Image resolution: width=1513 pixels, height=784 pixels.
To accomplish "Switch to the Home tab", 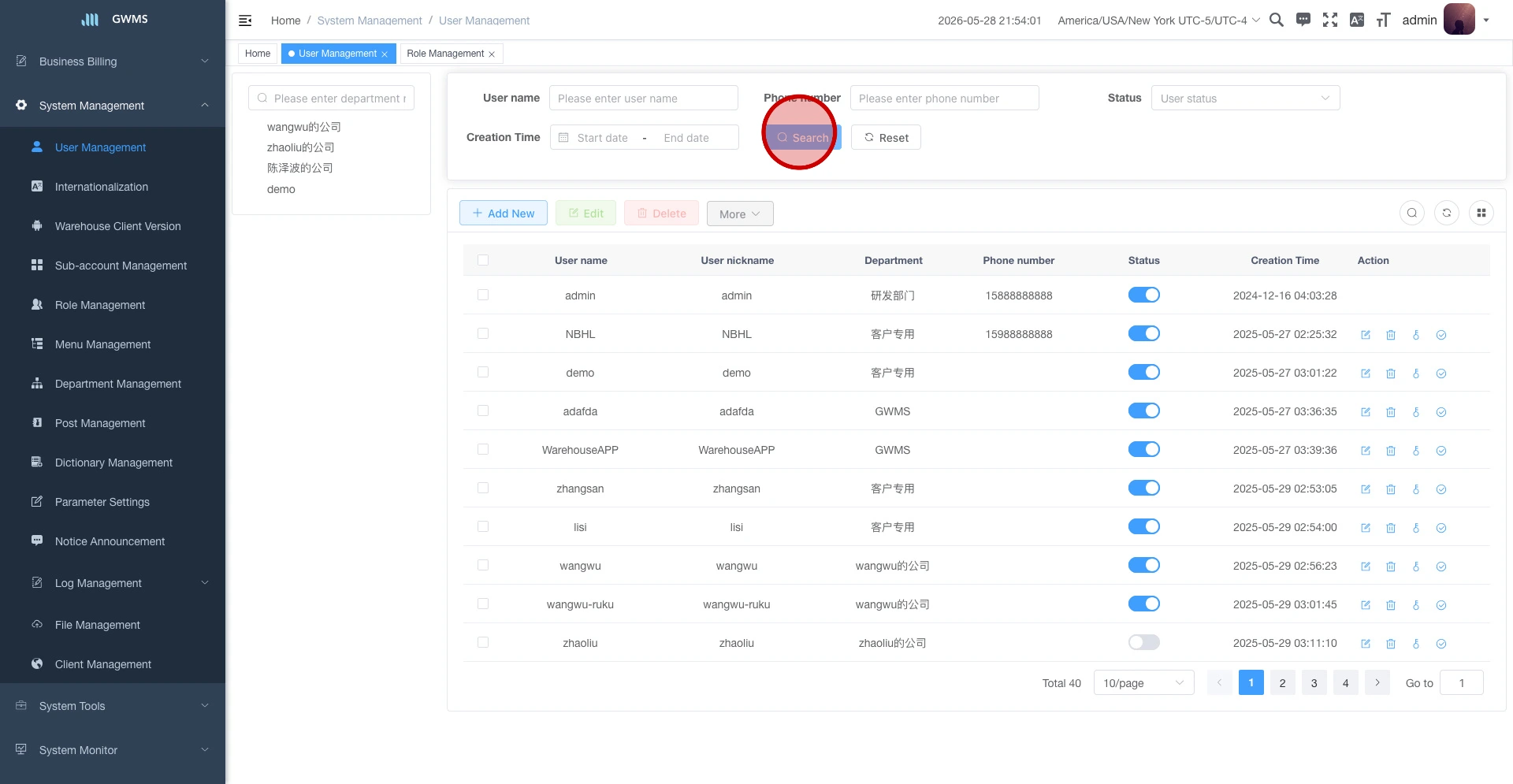I will click(x=258, y=54).
